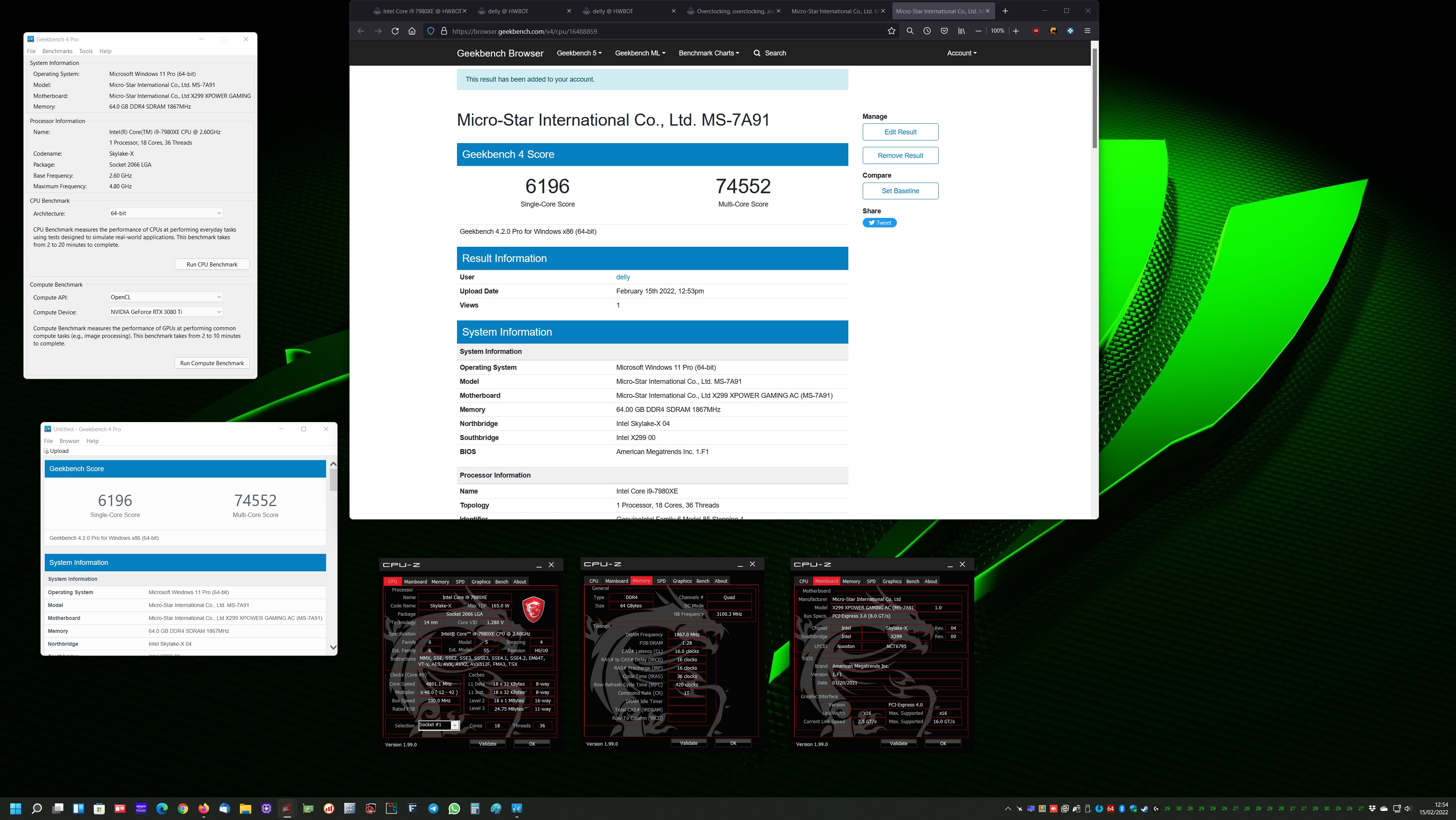Show hidden tray icons chevron
This screenshot has height=820, width=1456.
pos(1008,809)
